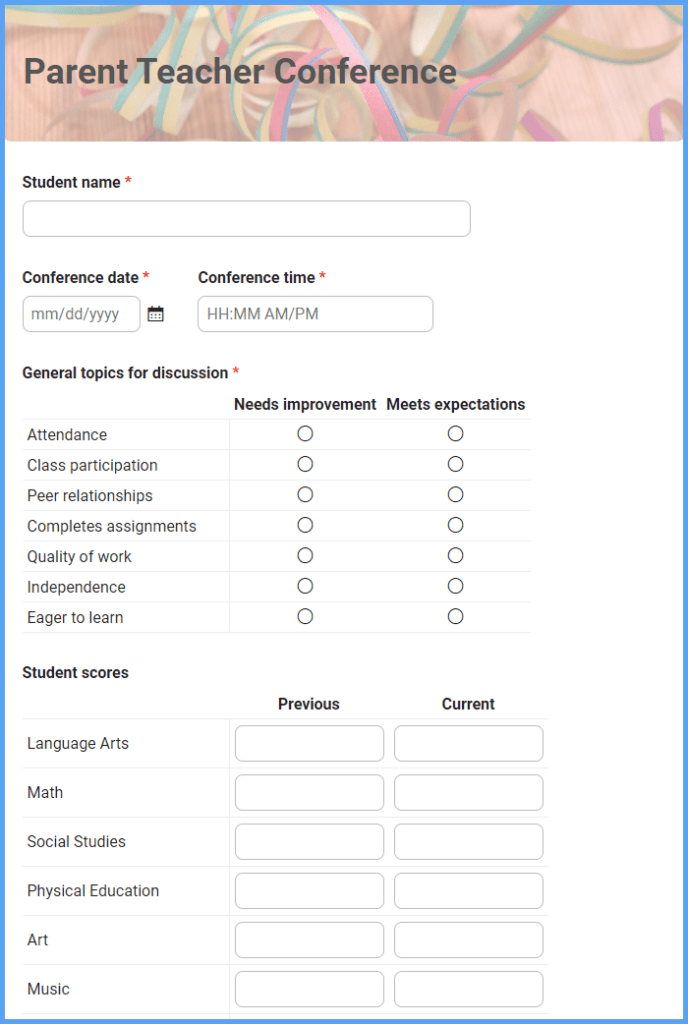This screenshot has width=688, height=1024.
Task: Mark Independence as Needs improvement
Action: click(x=304, y=586)
